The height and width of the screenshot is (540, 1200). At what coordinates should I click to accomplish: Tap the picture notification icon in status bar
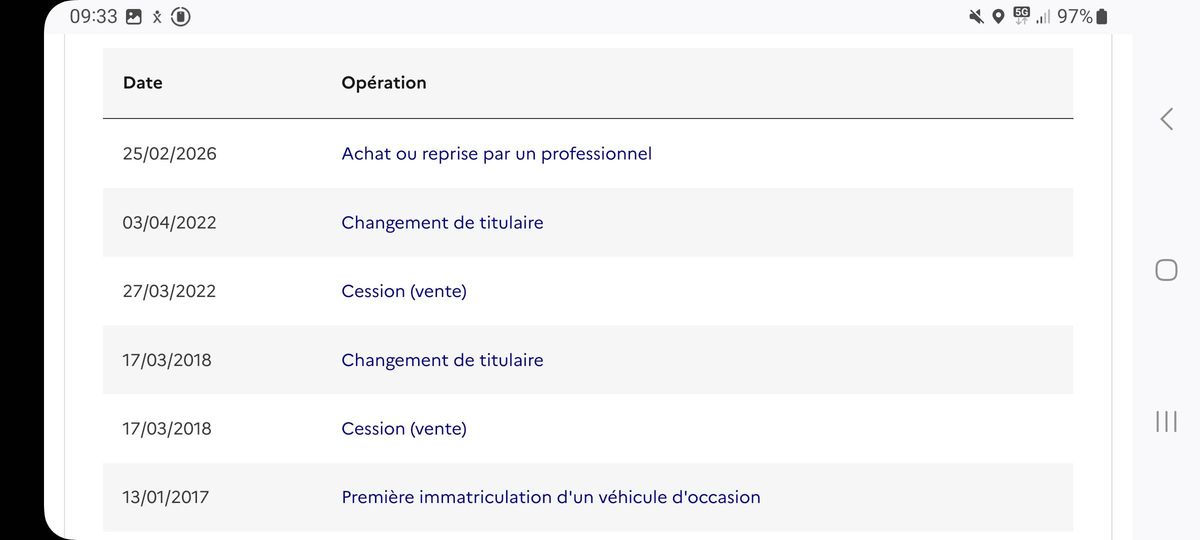pyautogui.click(x=134, y=17)
